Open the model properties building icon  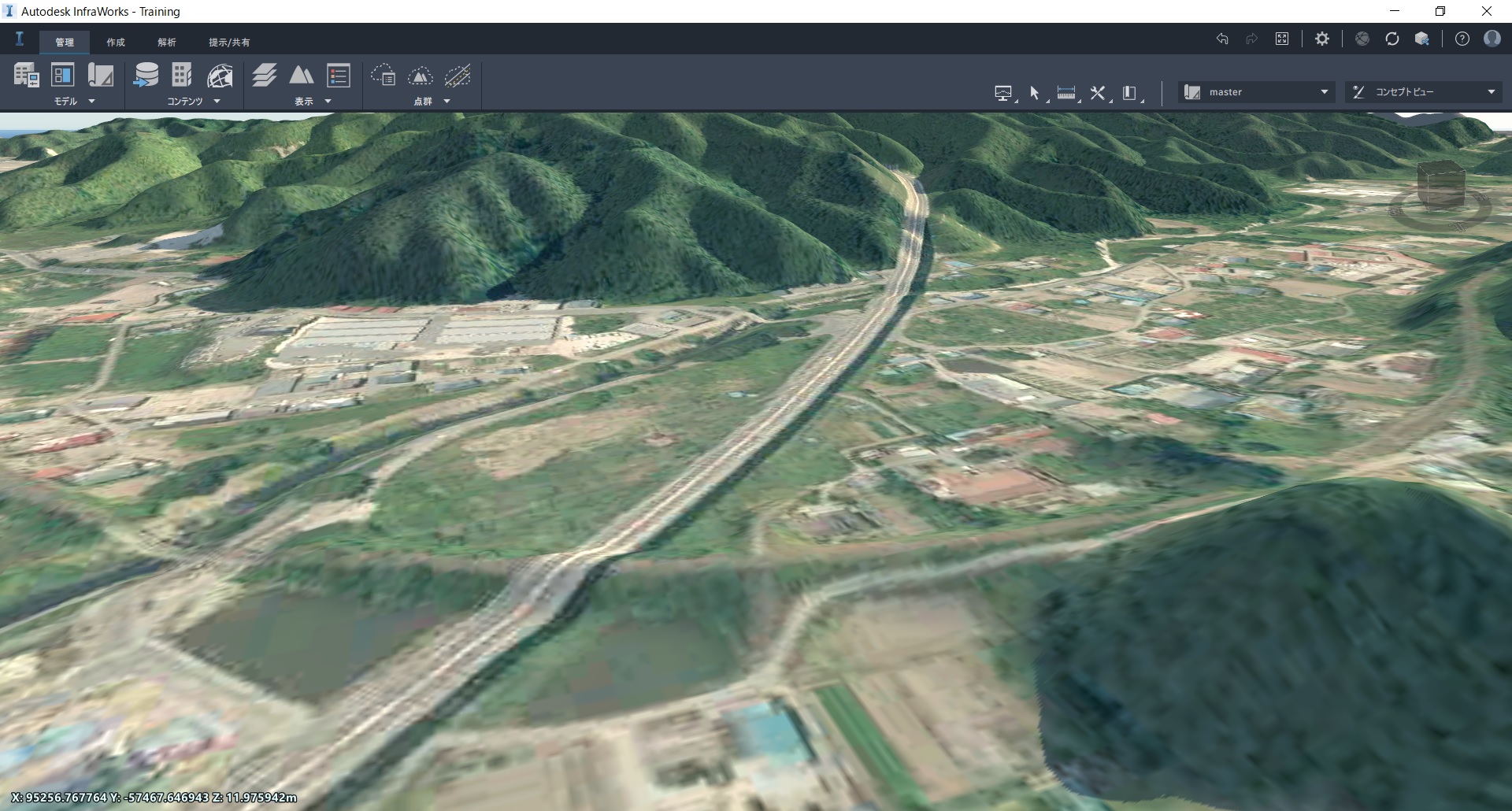26,75
